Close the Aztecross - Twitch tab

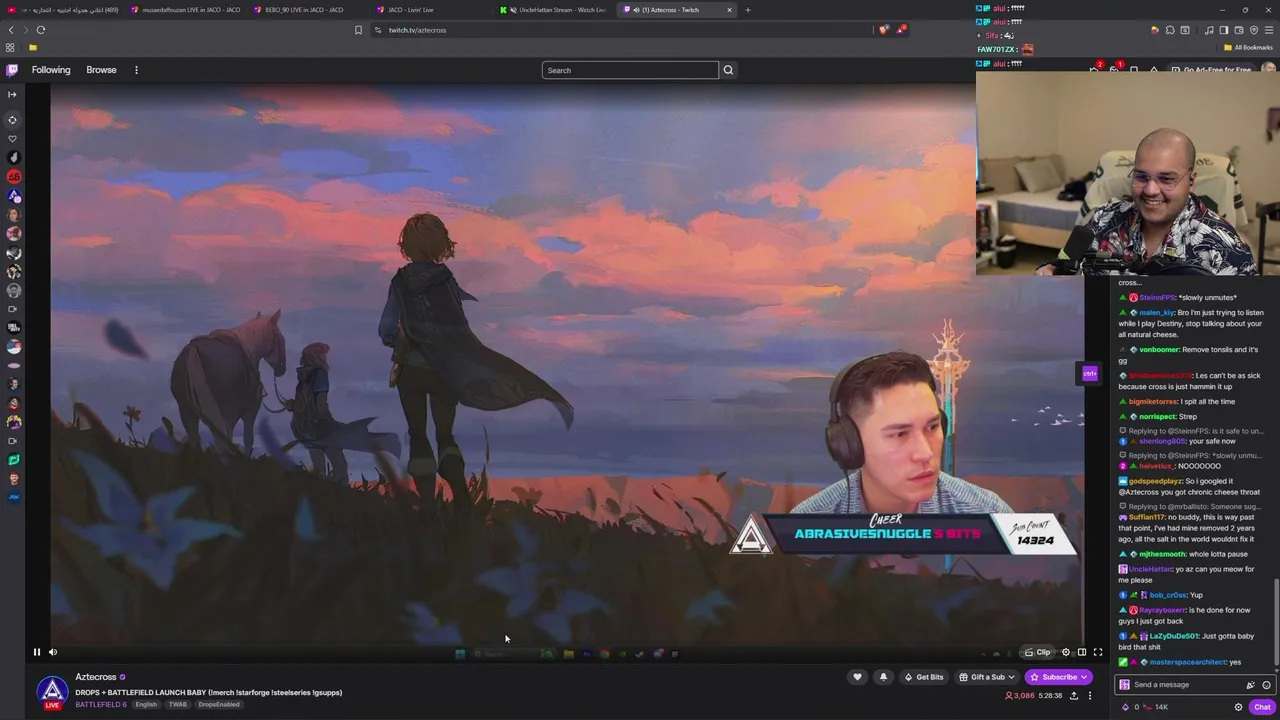729,10
